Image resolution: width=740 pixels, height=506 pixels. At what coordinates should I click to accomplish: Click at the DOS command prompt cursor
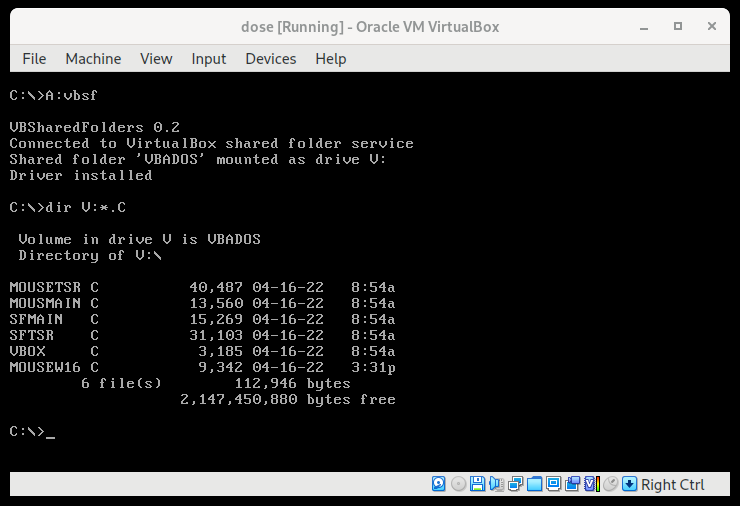pos(50,432)
